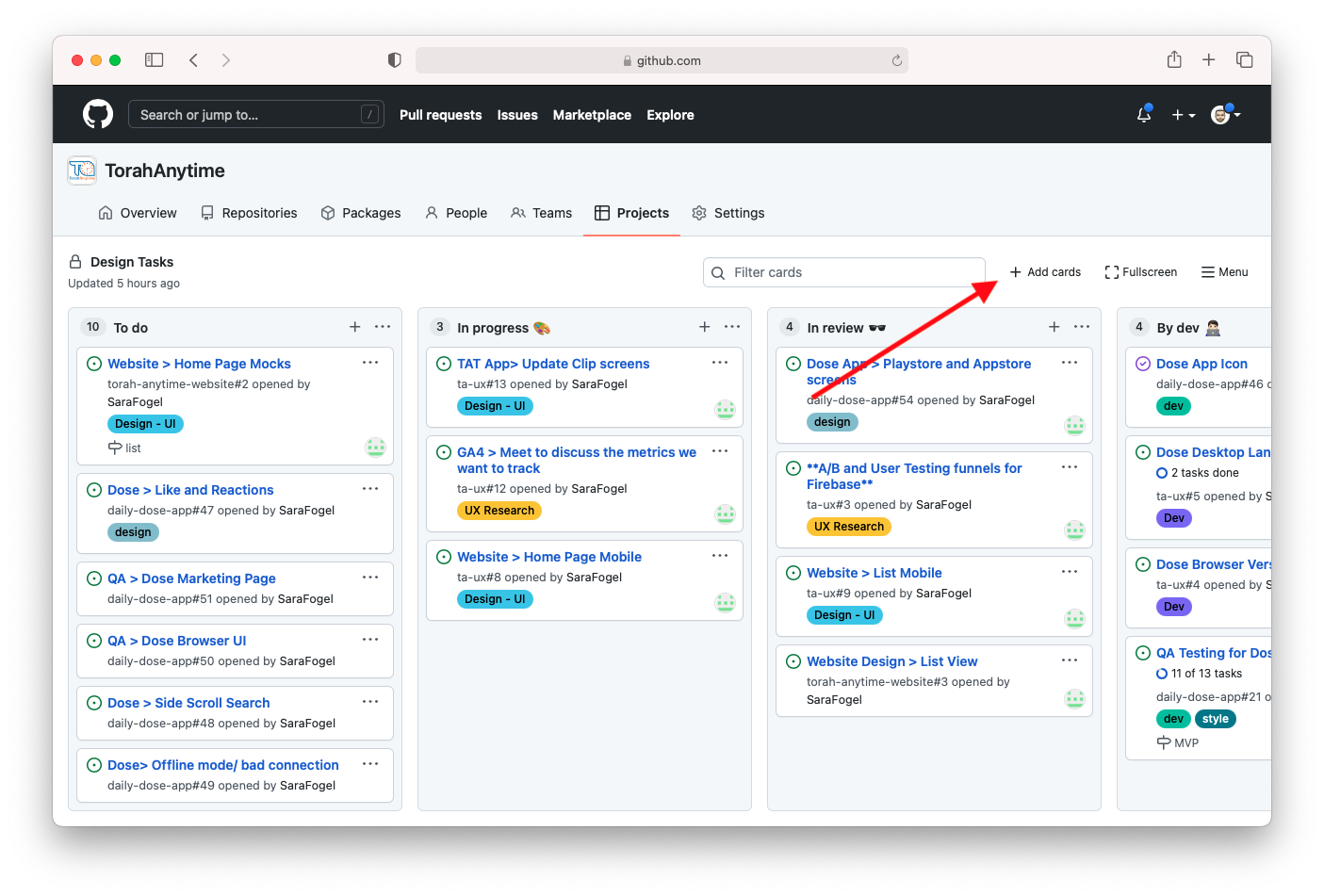Focus the Search or jump to field
The image size is (1324, 896).
[256, 115]
